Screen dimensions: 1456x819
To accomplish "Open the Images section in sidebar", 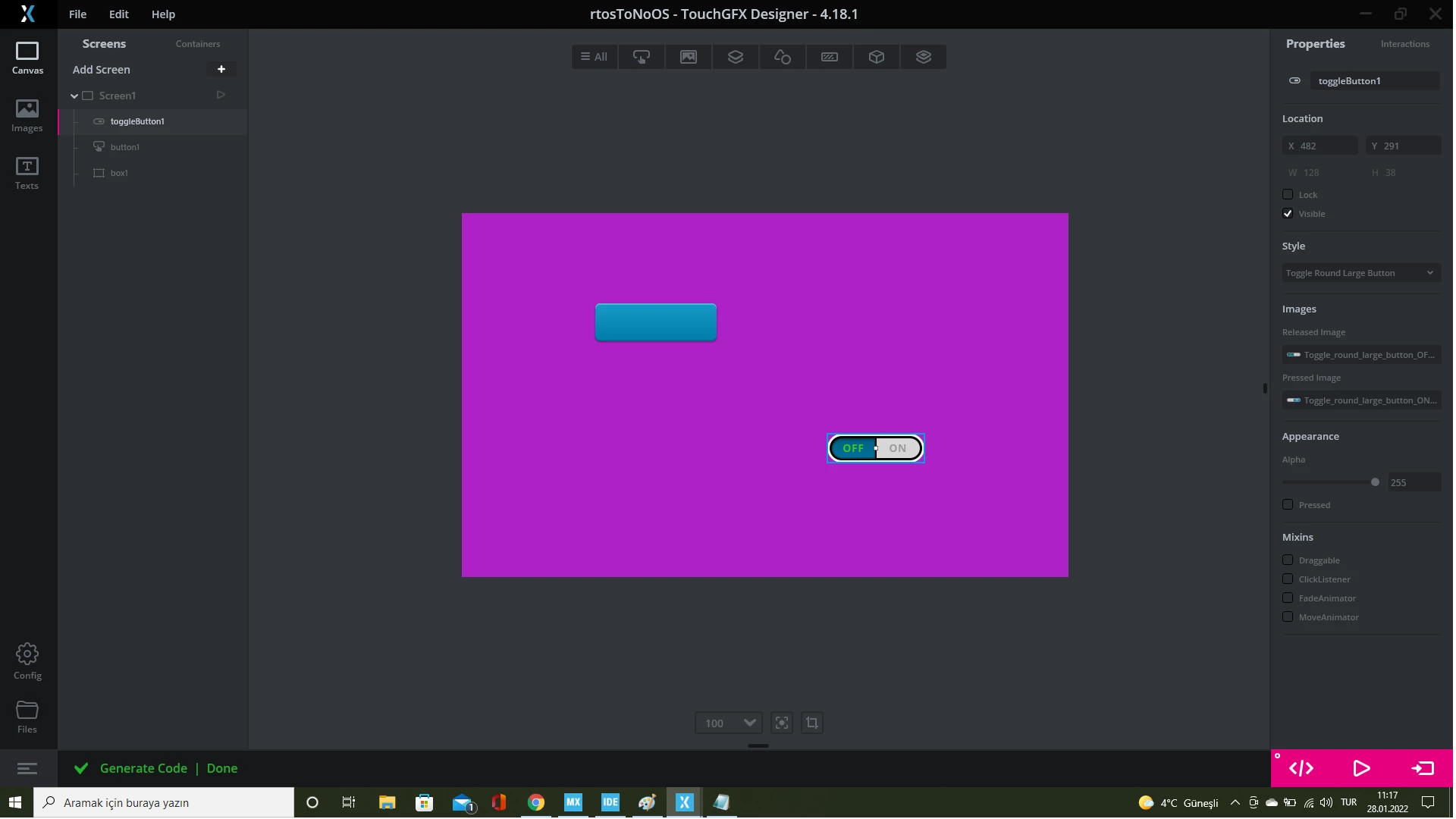I will coord(27,116).
